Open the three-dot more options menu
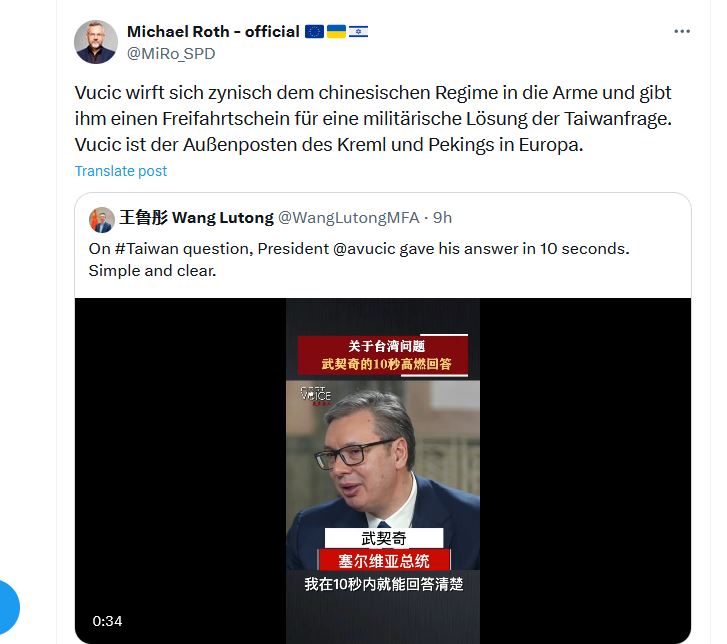Image resolution: width=727 pixels, height=644 pixels. (682, 31)
